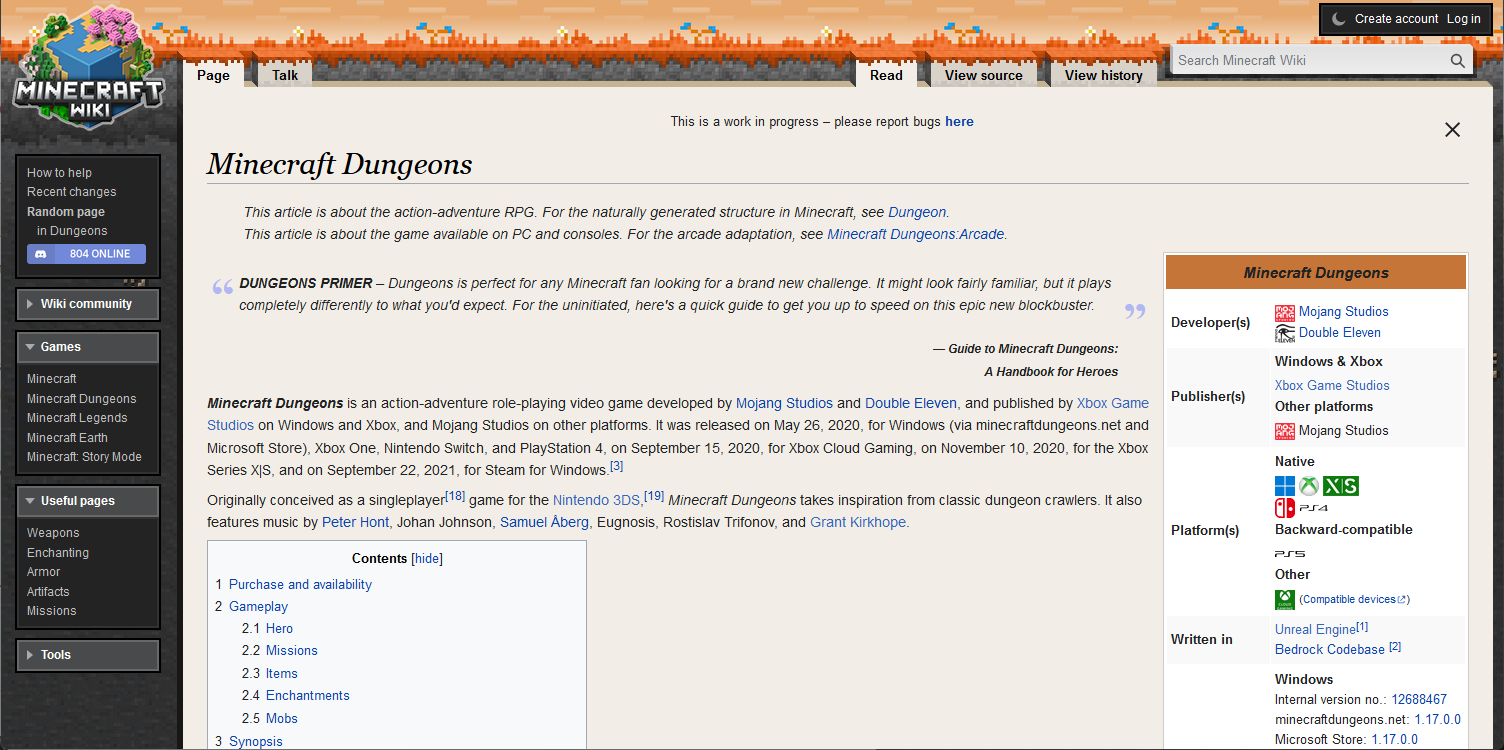The width and height of the screenshot is (1504, 750).
Task: Jump to 2.1 Hero contents entry
Action: (279, 629)
